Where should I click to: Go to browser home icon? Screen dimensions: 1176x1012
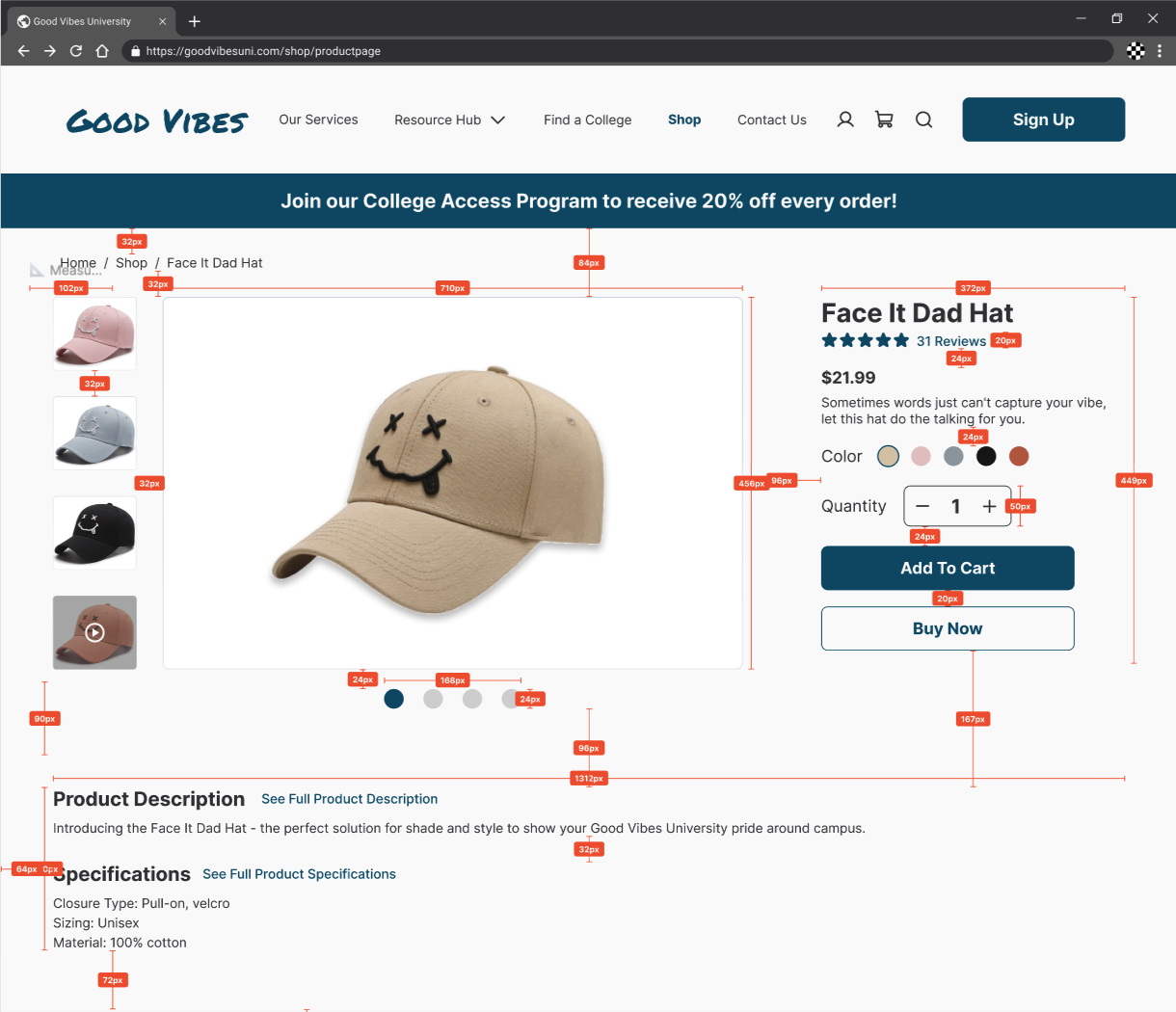point(102,51)
